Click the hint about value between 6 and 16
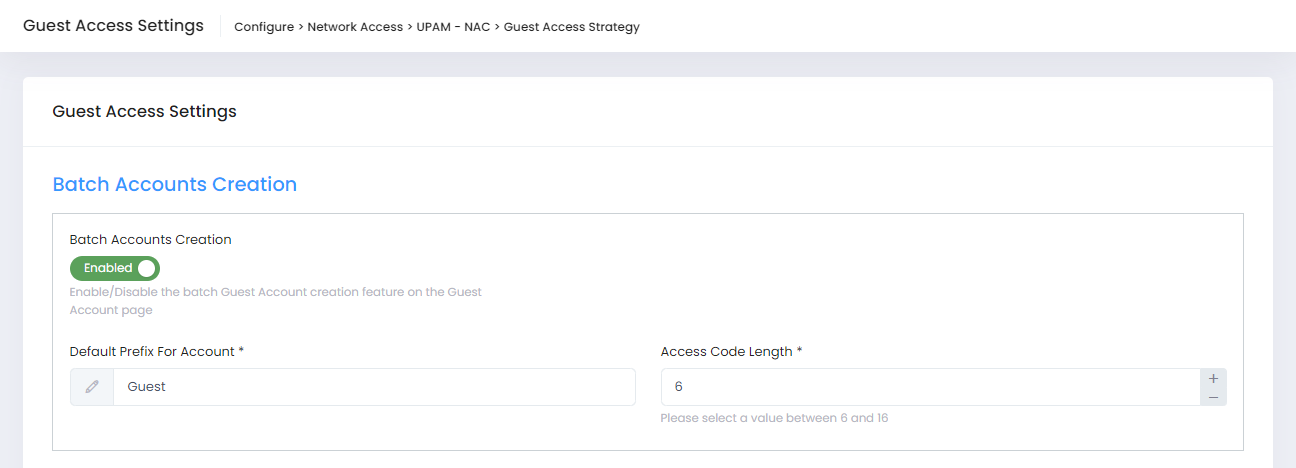The height and width of the screenshot is (468, 1296). coord(774,418)
